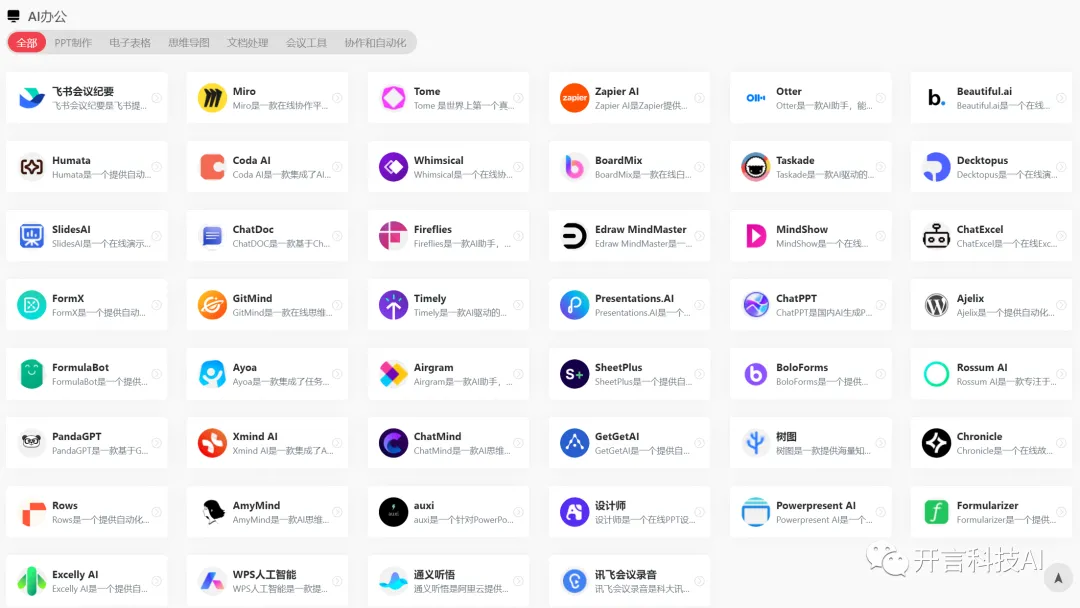The width and height of the screenshot is (1080, 608).
Task: Visit the 通义听悟 title link
Action: click(x=434, y=574)
